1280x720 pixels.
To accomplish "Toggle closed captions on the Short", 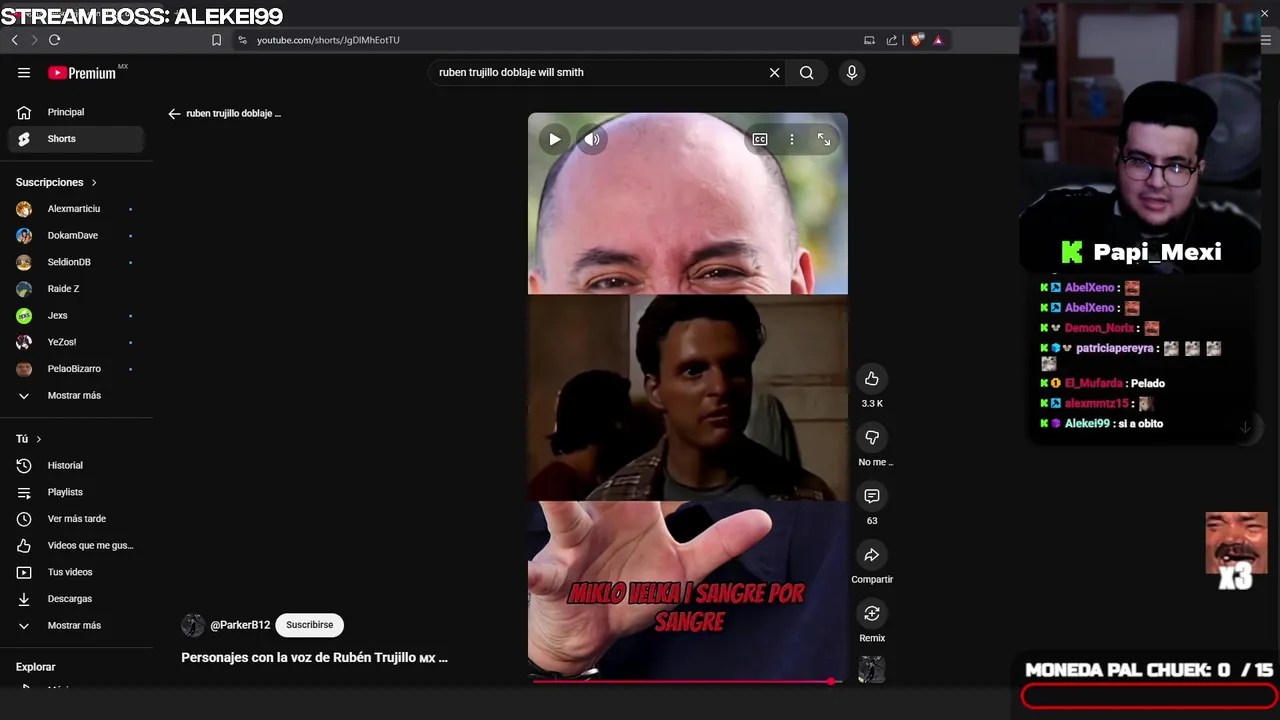I will (x=760, y=140).
